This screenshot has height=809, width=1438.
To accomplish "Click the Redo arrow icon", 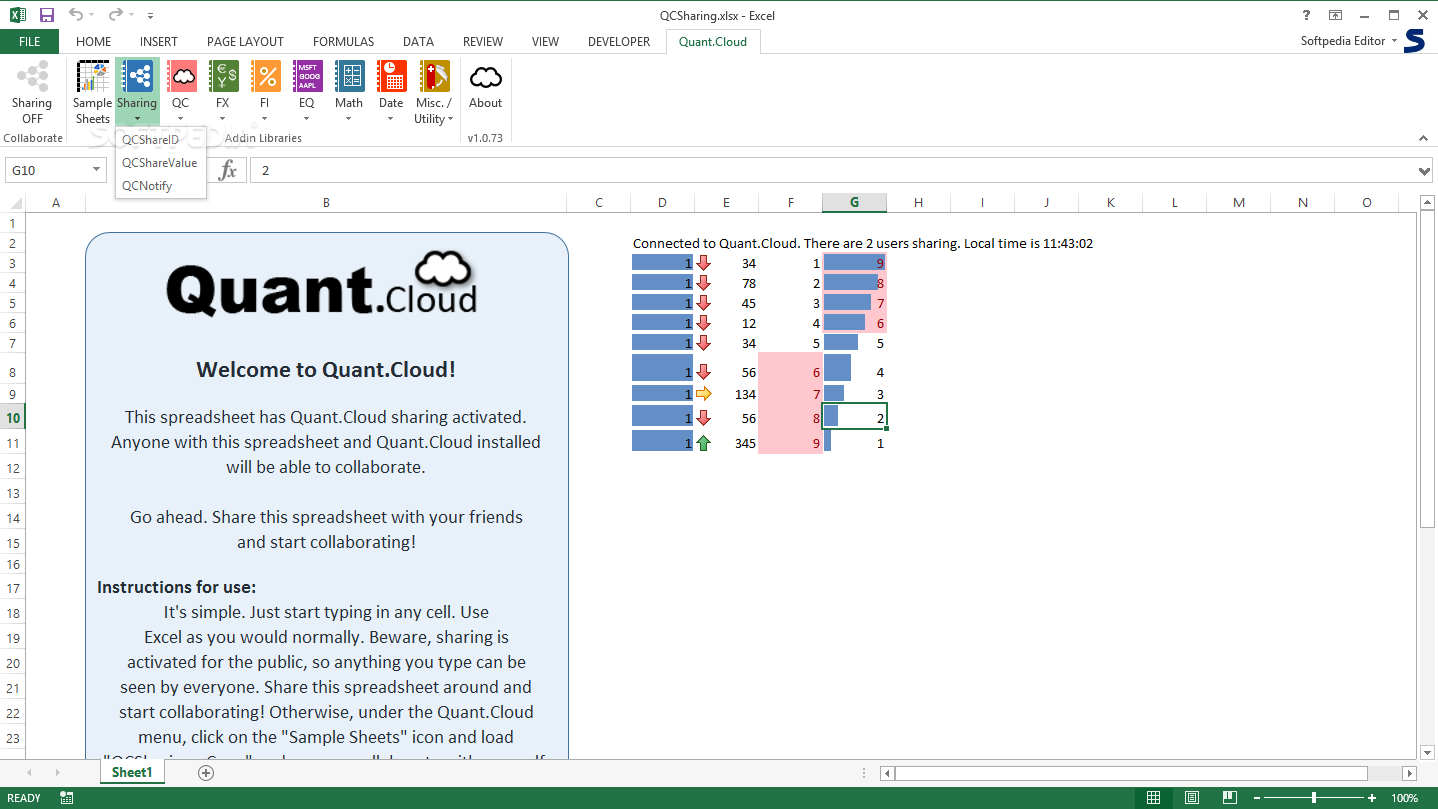I will 115,15.
